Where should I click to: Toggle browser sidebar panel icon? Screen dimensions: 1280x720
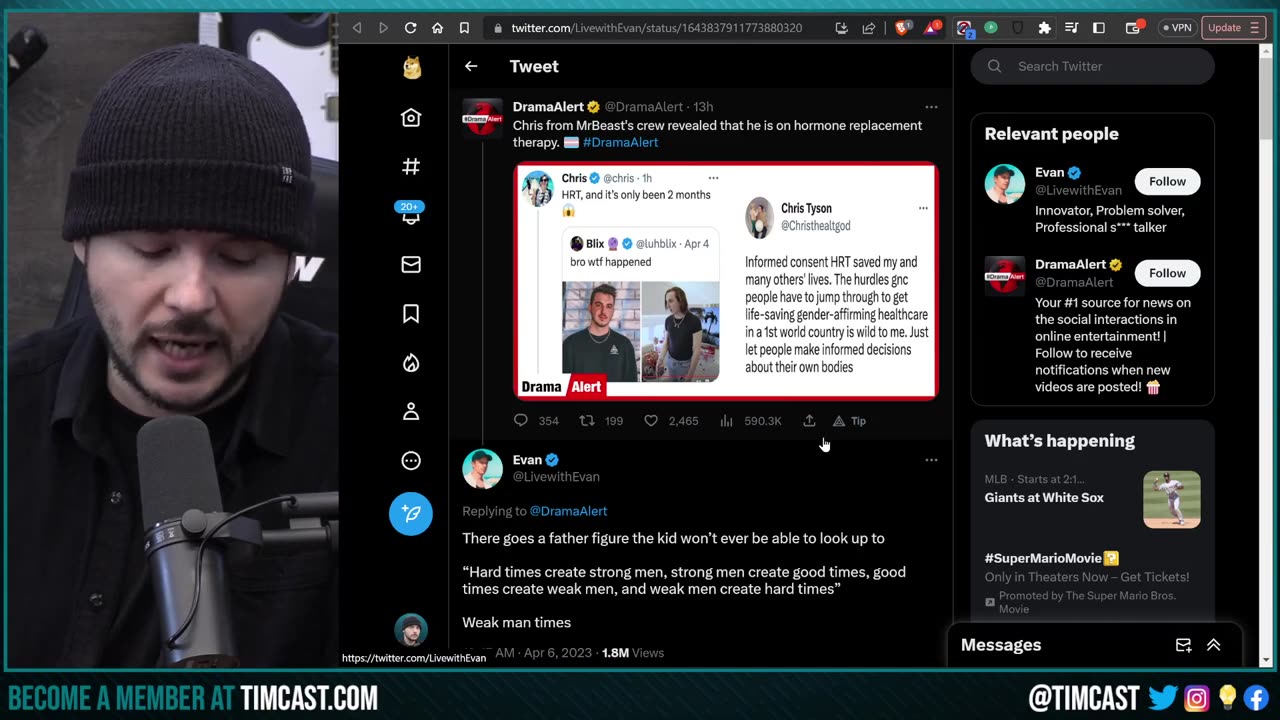(x=1099, y=28)
